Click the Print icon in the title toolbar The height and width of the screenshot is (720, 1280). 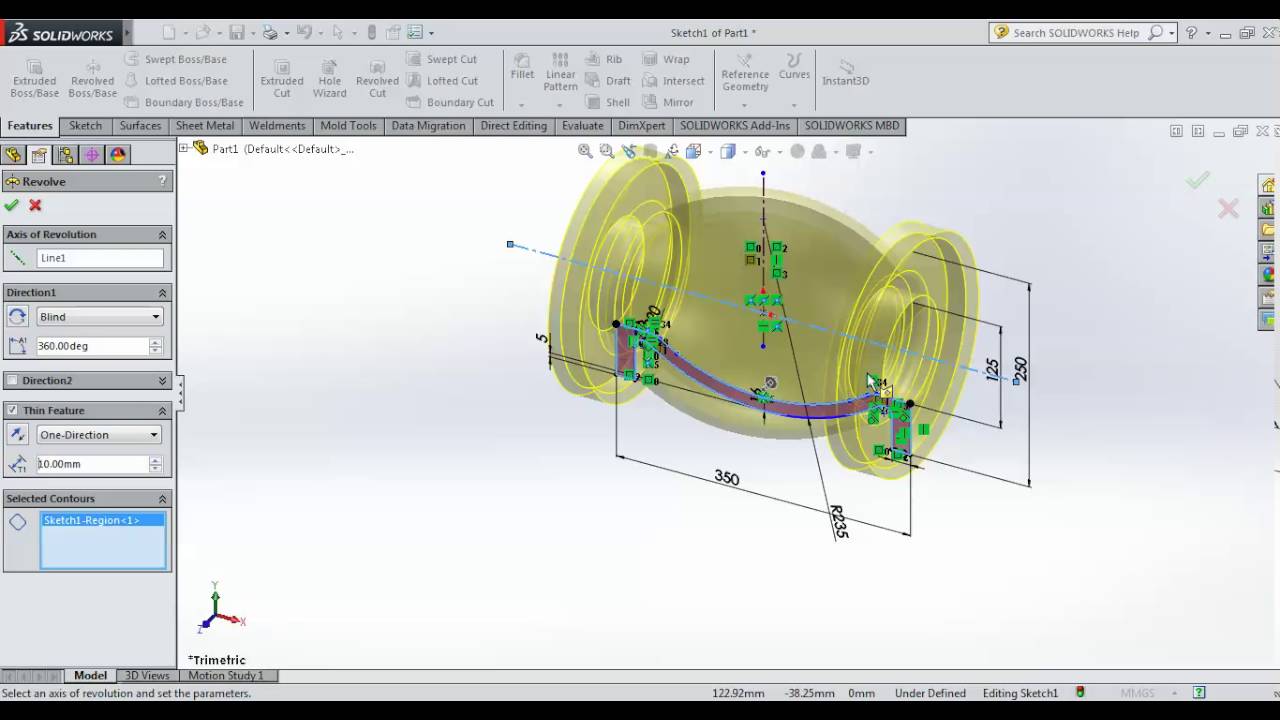(270, 33)
